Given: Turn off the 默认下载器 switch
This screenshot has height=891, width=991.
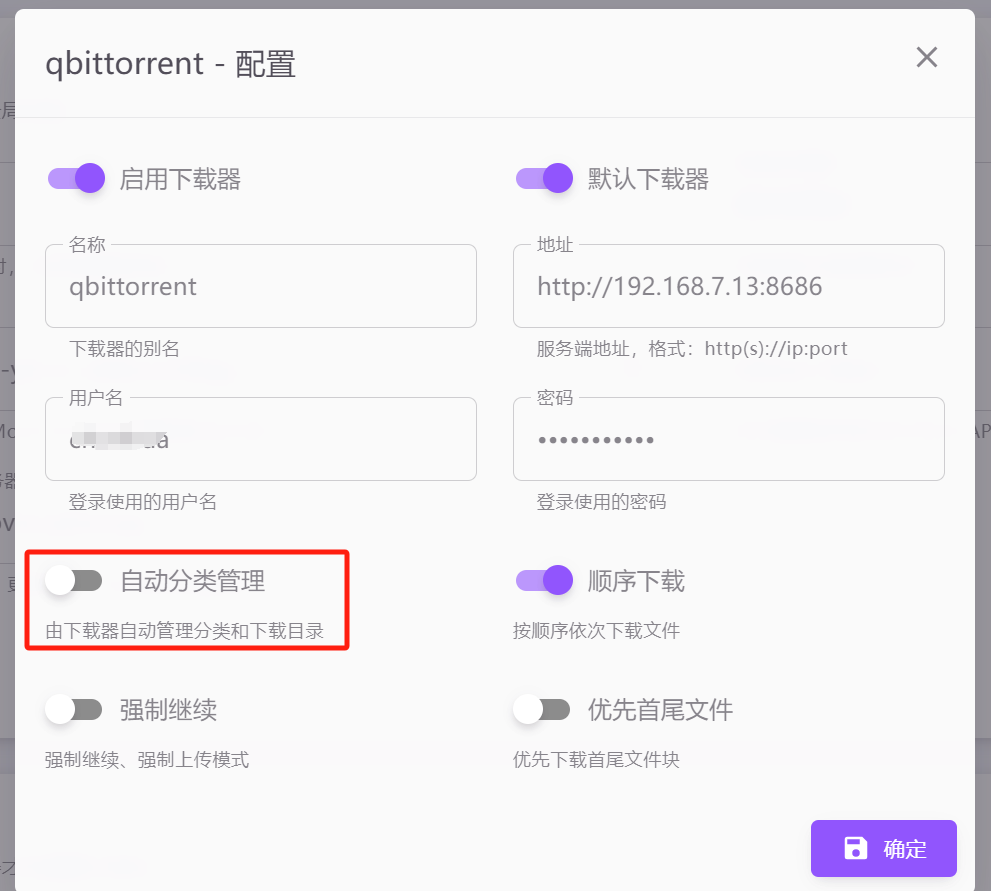Looking at the screenshot, I should click(x=544, y=179).
